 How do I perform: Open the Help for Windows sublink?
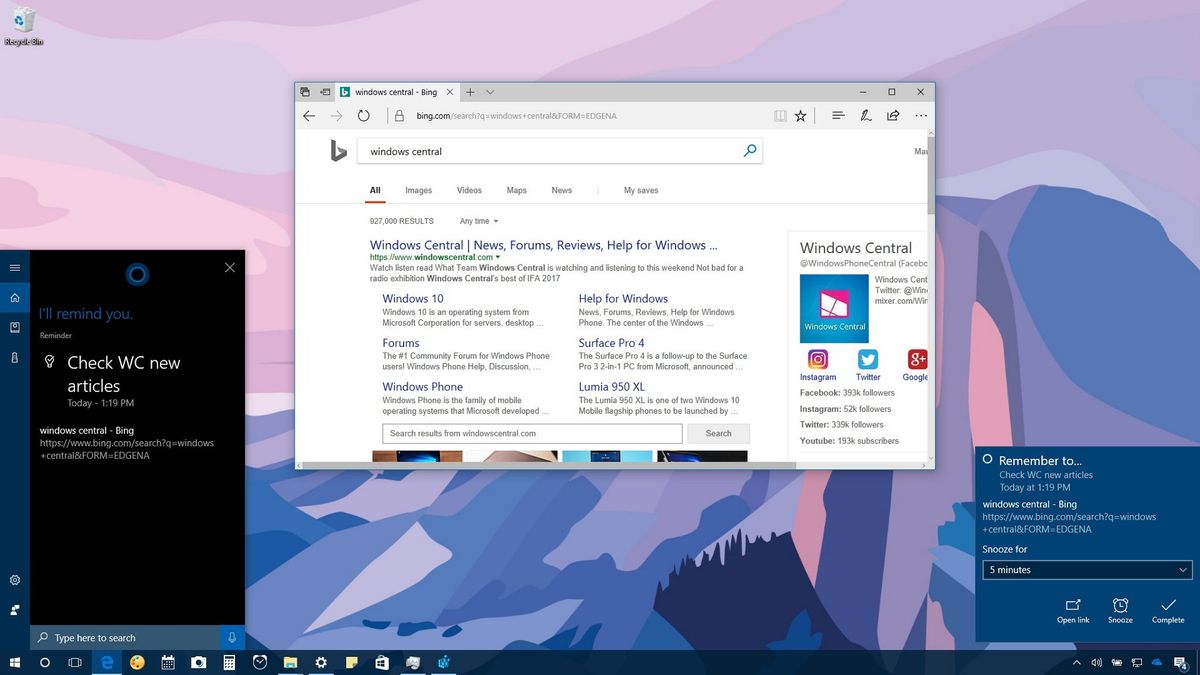(x=623, y=298)
